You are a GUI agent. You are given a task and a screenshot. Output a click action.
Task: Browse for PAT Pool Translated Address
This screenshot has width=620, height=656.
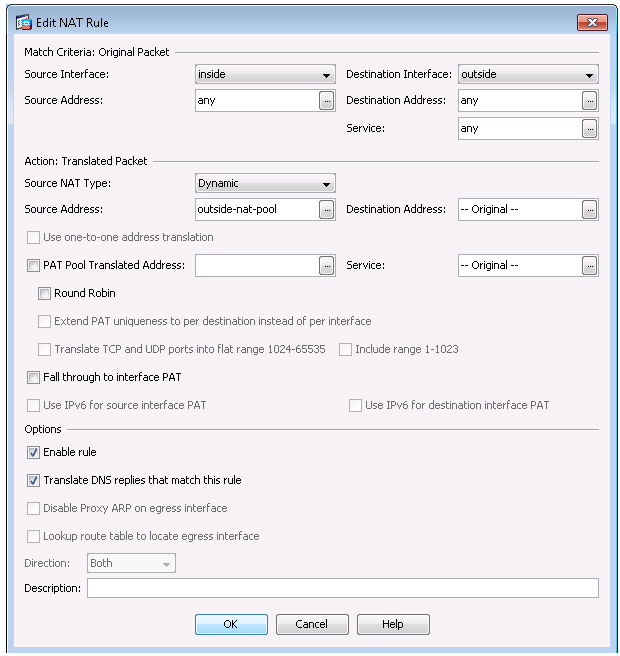coord(326,266)
